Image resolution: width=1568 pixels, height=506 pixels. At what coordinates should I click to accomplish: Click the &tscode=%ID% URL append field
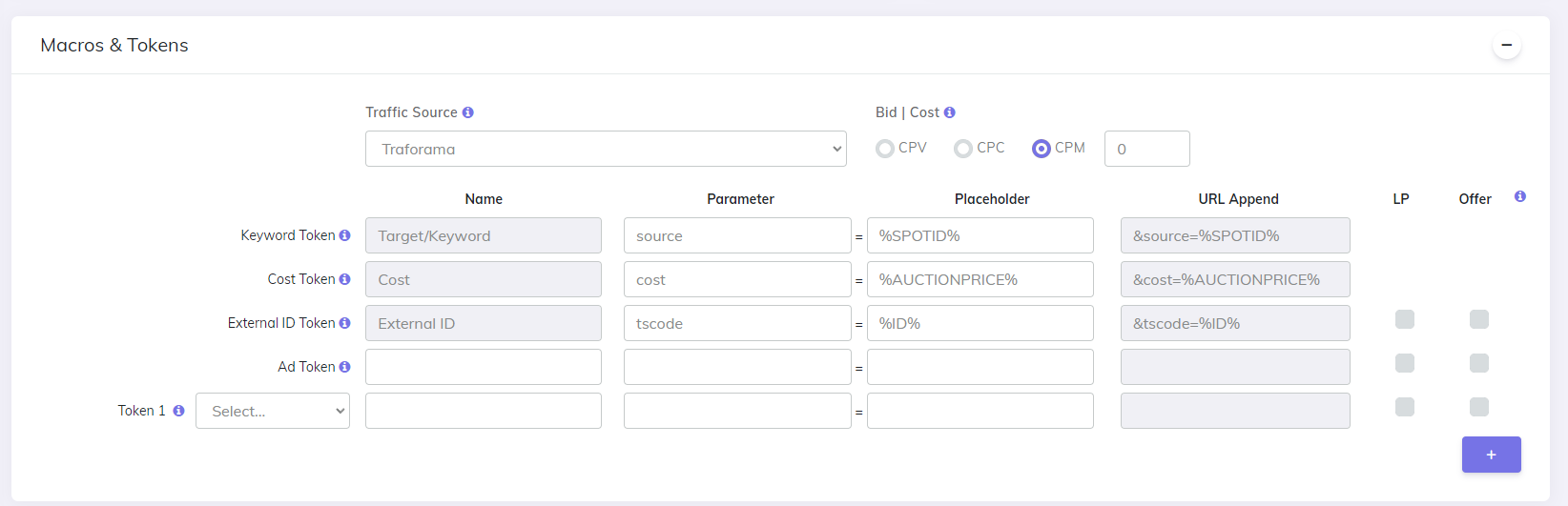[x=1235, y=323]
